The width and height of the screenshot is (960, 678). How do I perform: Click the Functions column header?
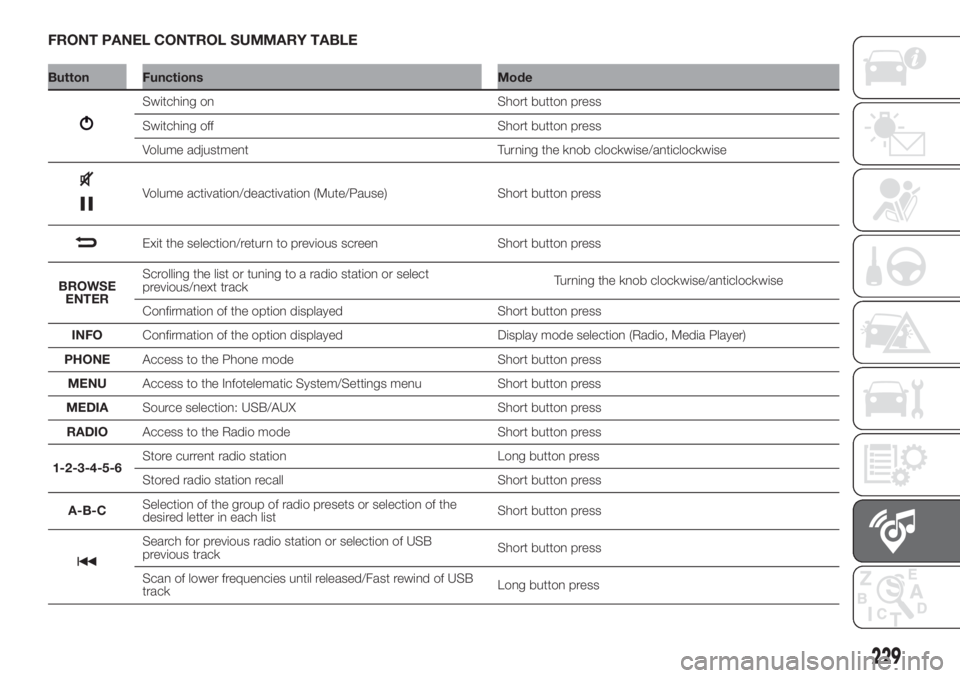click(x=172, y=77)
